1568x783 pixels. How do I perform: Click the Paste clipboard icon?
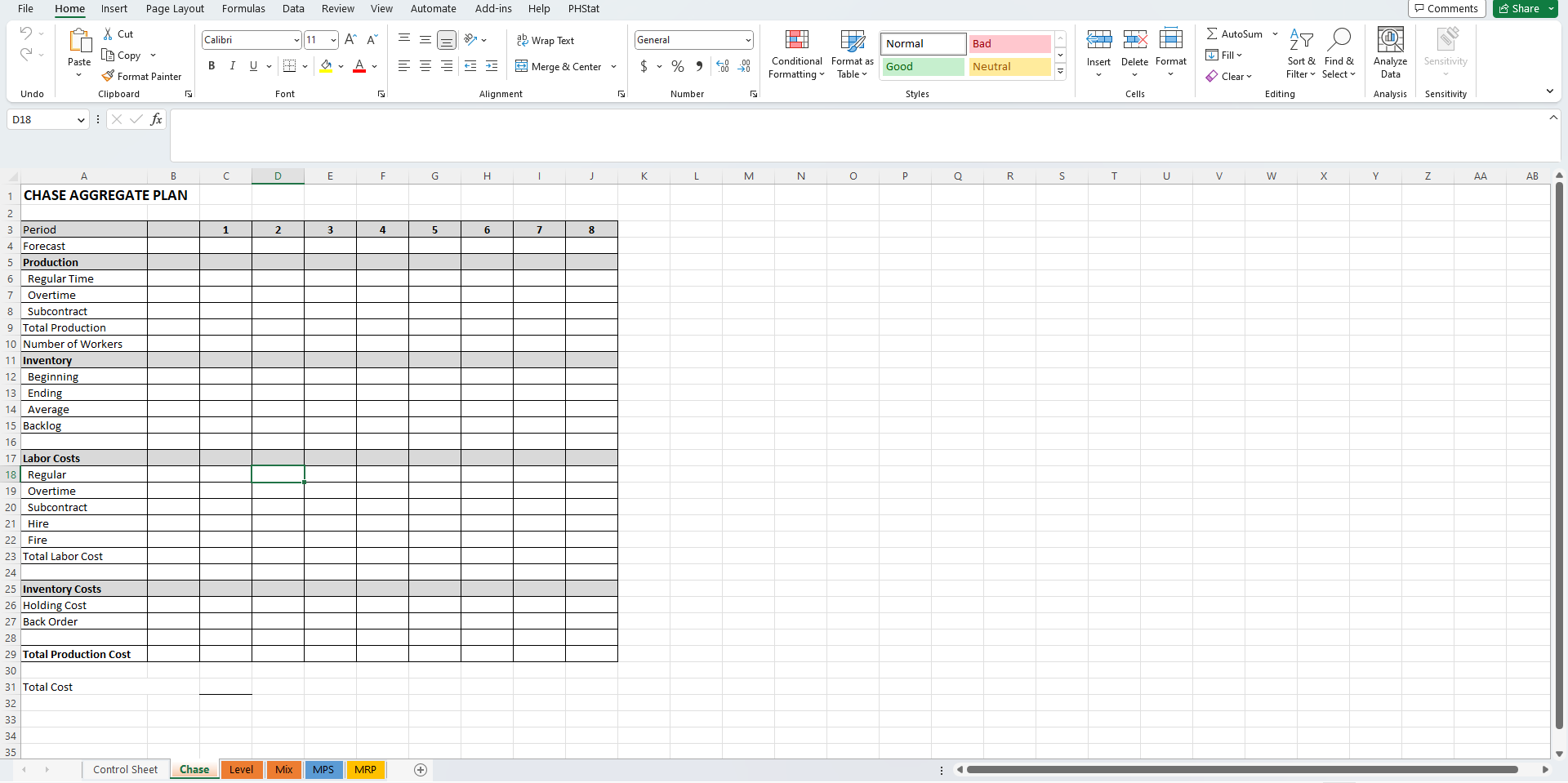pyautogui.click(x=79, y=41)
